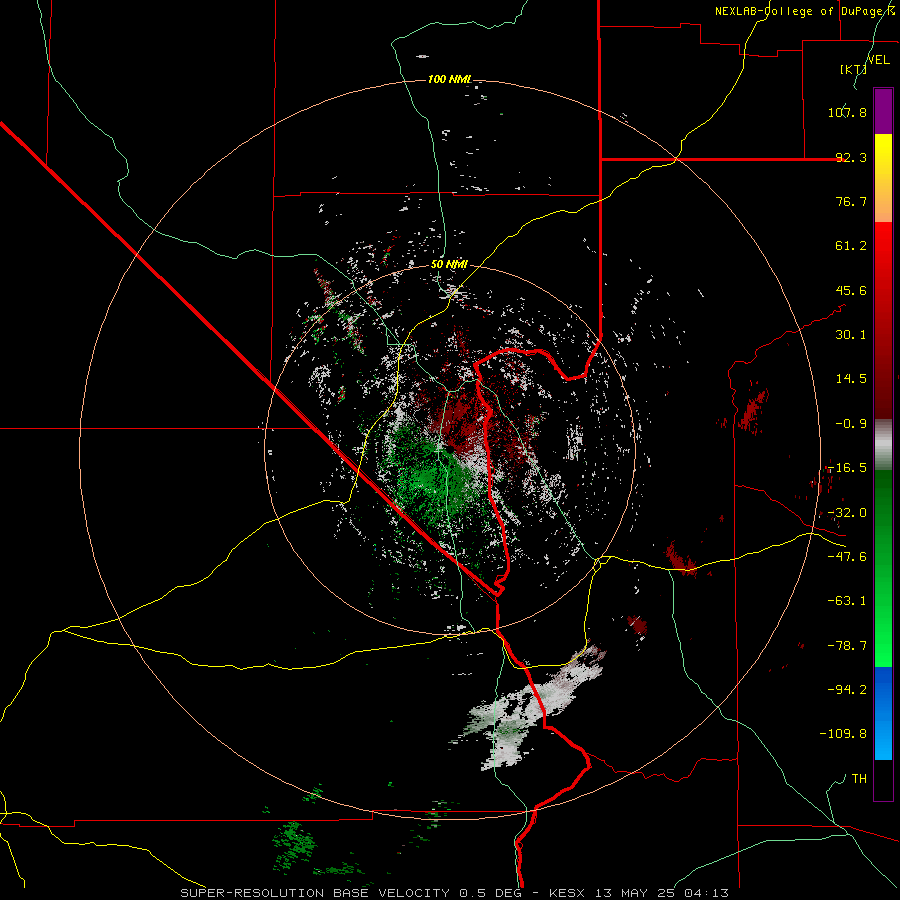Click the [KT] units label
The image size is (900, 900).
point(853,69)
